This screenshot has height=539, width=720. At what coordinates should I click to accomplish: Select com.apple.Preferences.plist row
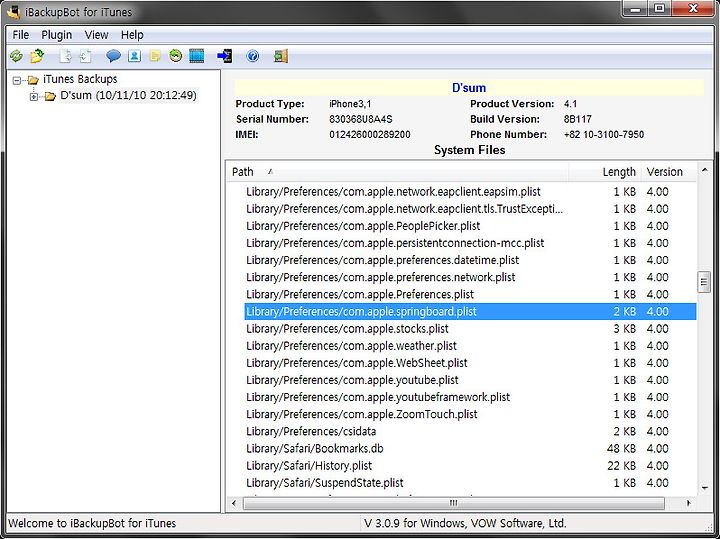point(470,294)
